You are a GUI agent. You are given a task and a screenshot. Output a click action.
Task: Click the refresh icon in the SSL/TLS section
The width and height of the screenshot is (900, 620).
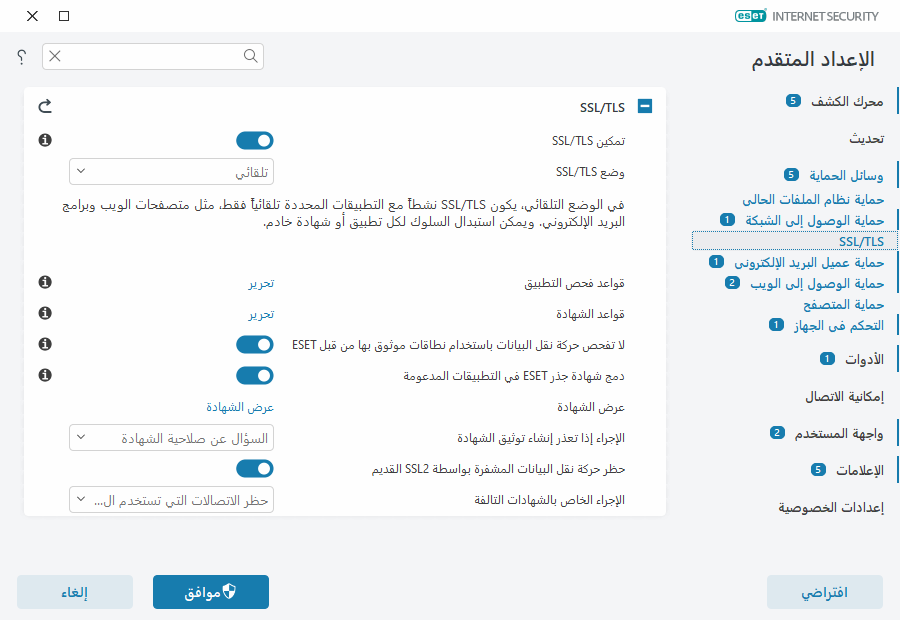tap(44, 106)
